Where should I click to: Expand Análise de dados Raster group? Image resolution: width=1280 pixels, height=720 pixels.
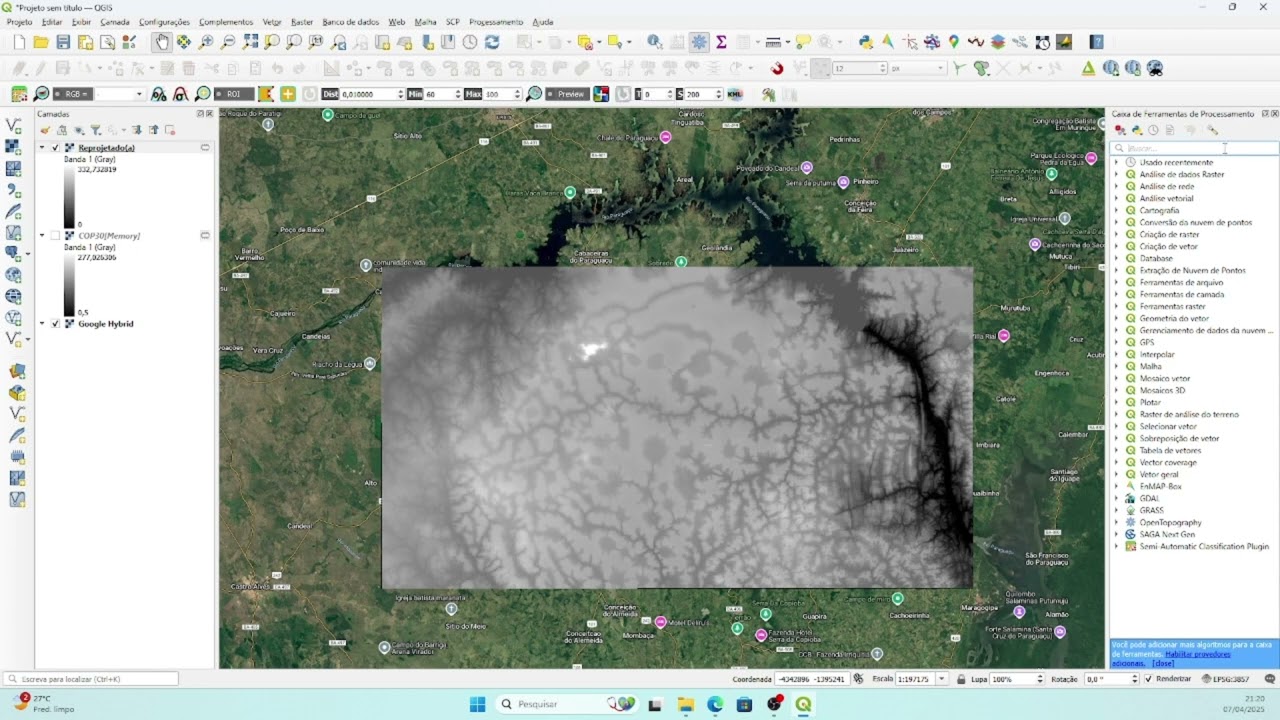tap(1117, 174)
